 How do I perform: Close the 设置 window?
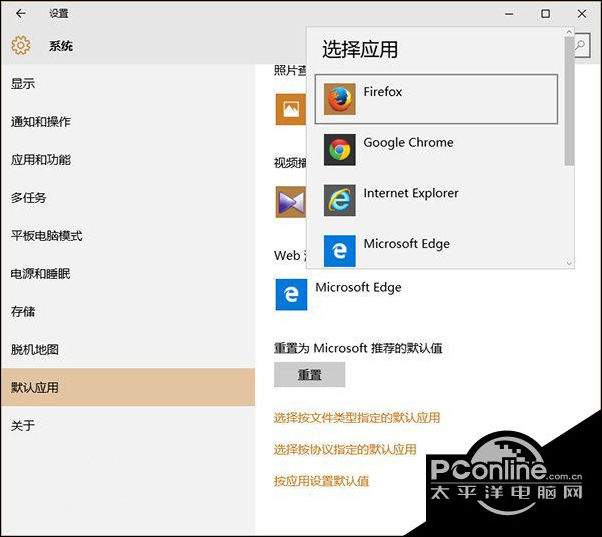[582, 14]
